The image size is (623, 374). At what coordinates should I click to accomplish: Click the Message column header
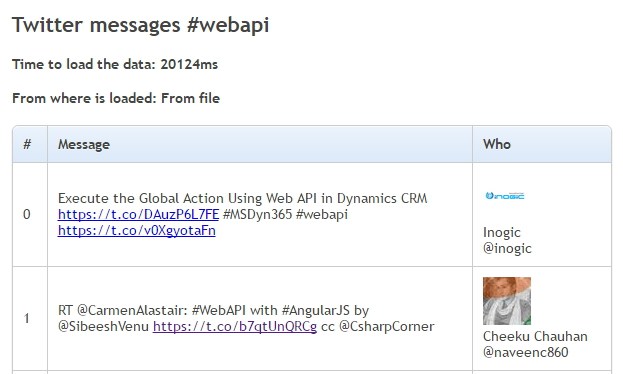point(84,144)
